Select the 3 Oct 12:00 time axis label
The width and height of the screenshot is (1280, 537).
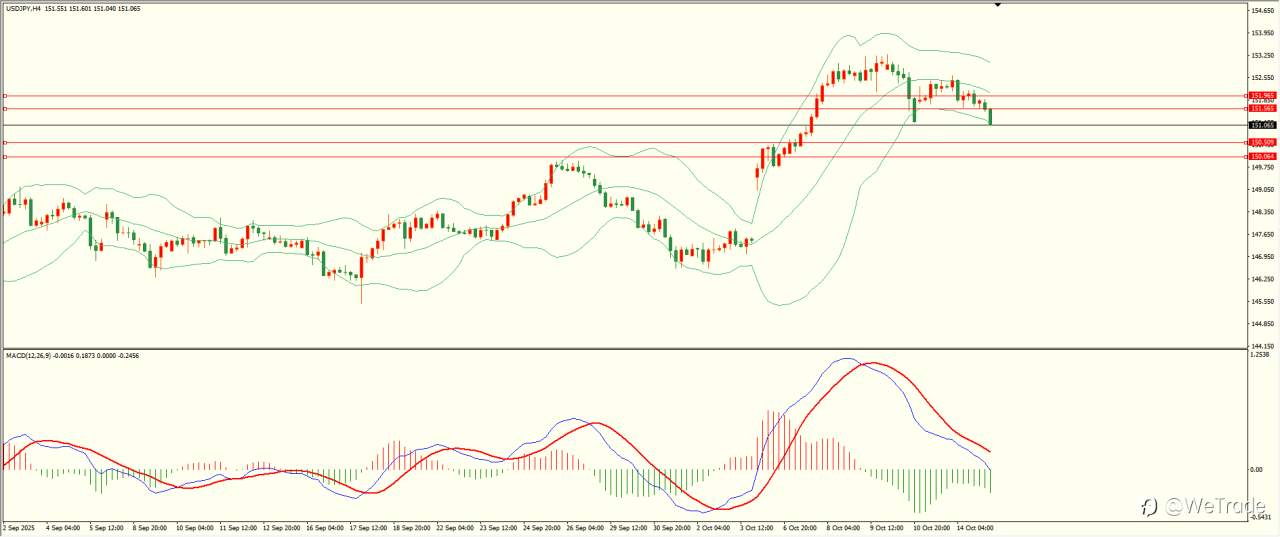(x=754, y=527)
